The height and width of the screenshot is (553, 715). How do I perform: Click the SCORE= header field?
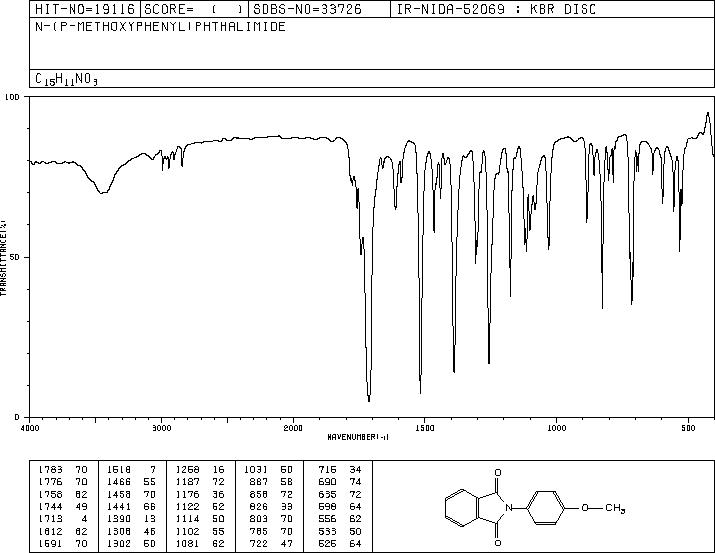194,9
